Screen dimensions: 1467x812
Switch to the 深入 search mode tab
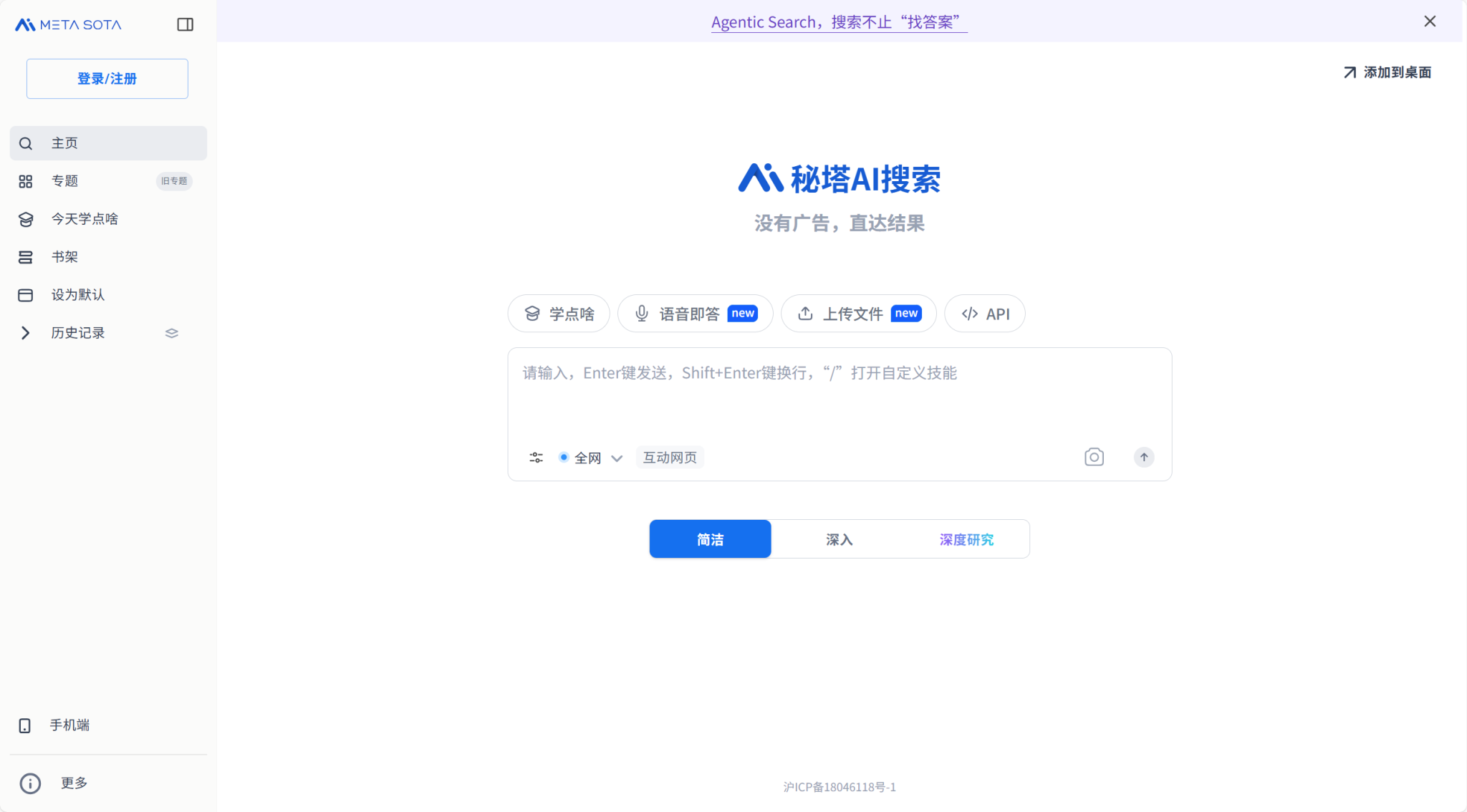click(x=838, y=538)
